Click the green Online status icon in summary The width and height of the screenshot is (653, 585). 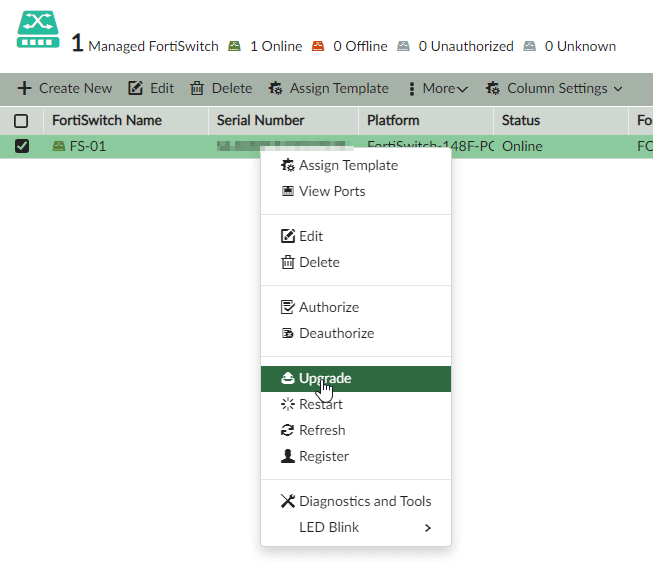pos(234,46)
